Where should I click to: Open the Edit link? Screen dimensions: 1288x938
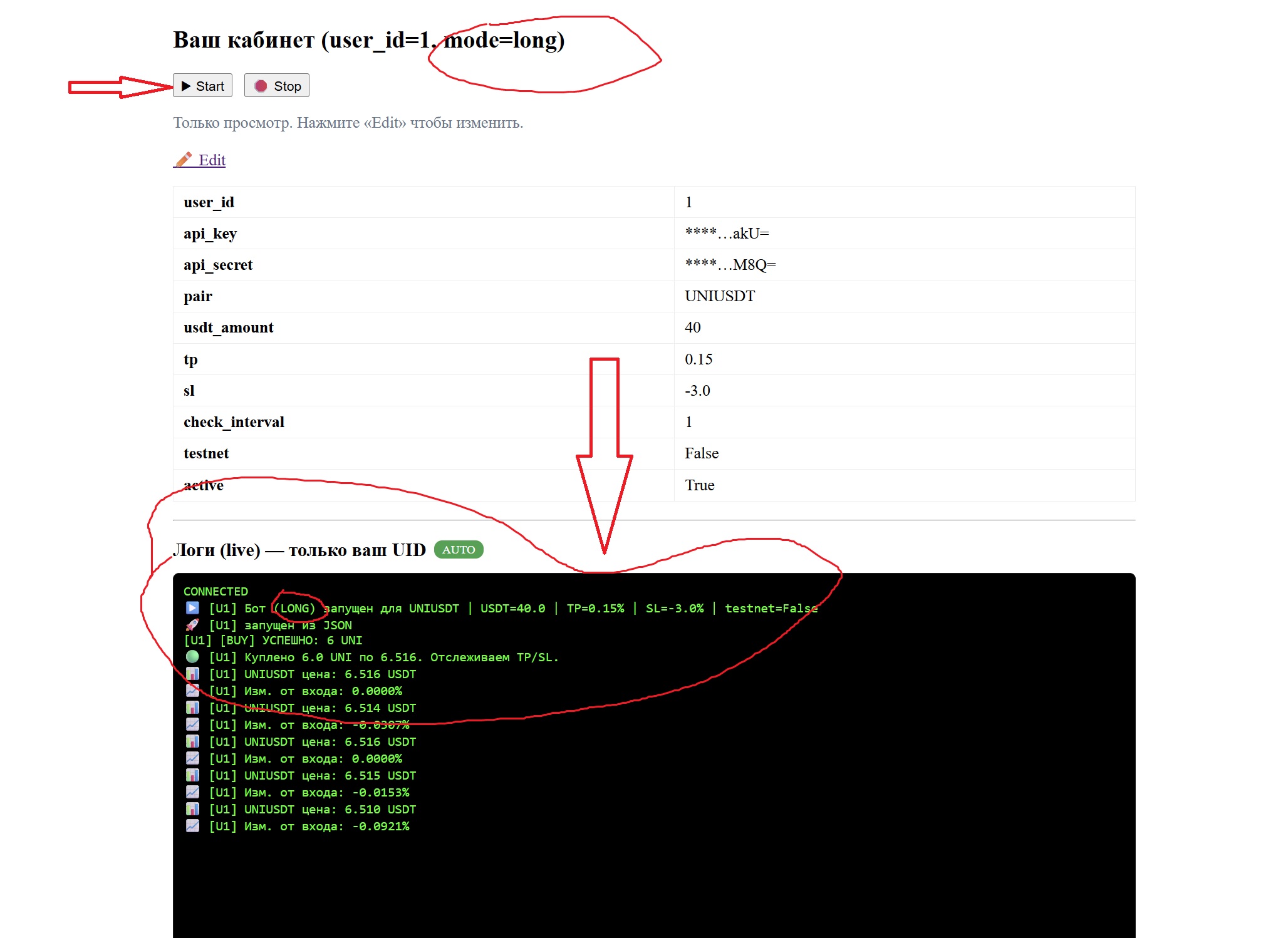[212, 160]
